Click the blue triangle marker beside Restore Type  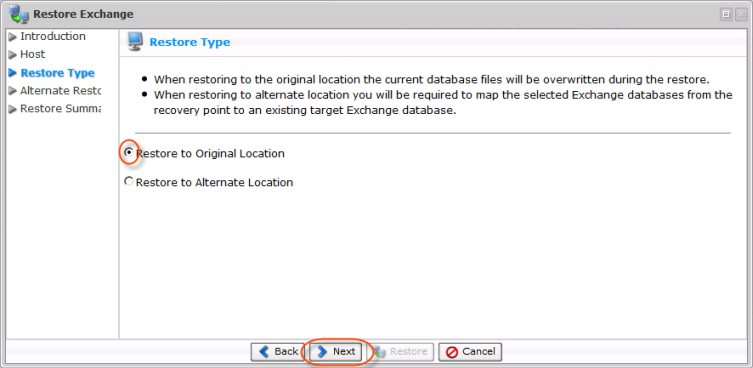coord(13,73)
